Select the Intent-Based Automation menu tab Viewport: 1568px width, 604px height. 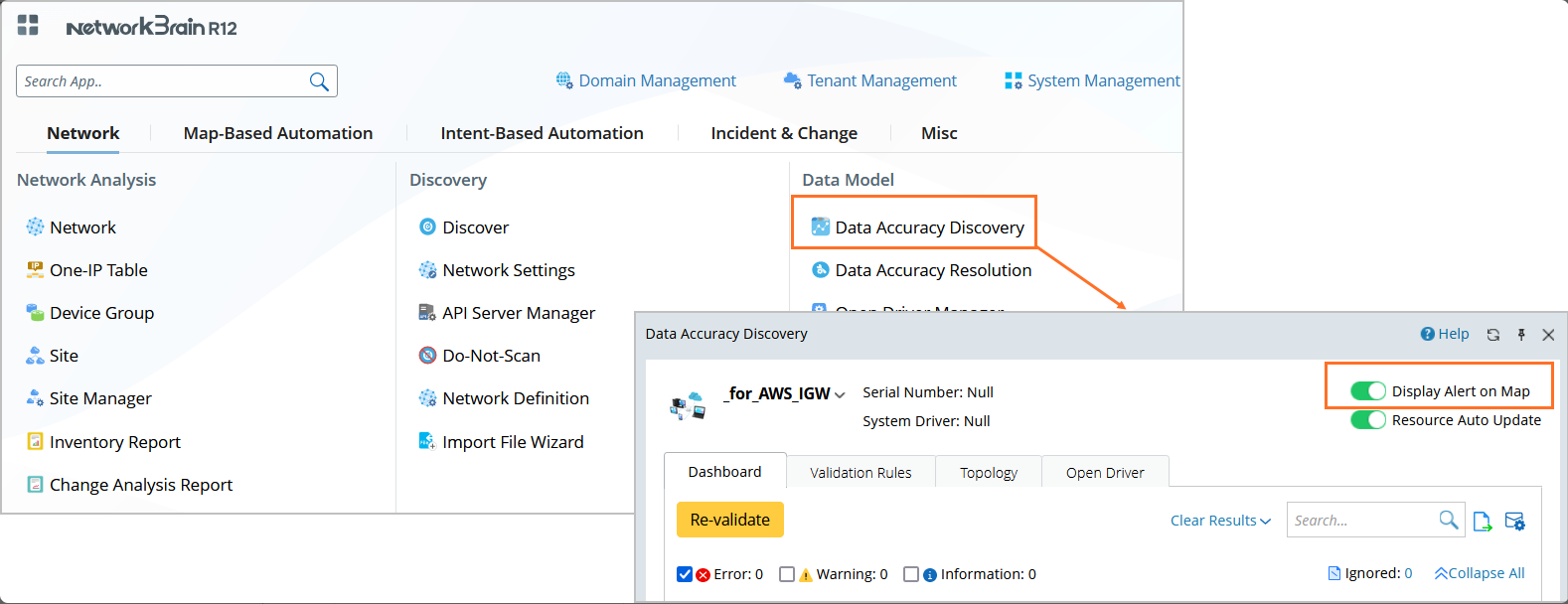pyautogui.click(x=542, y=133)
